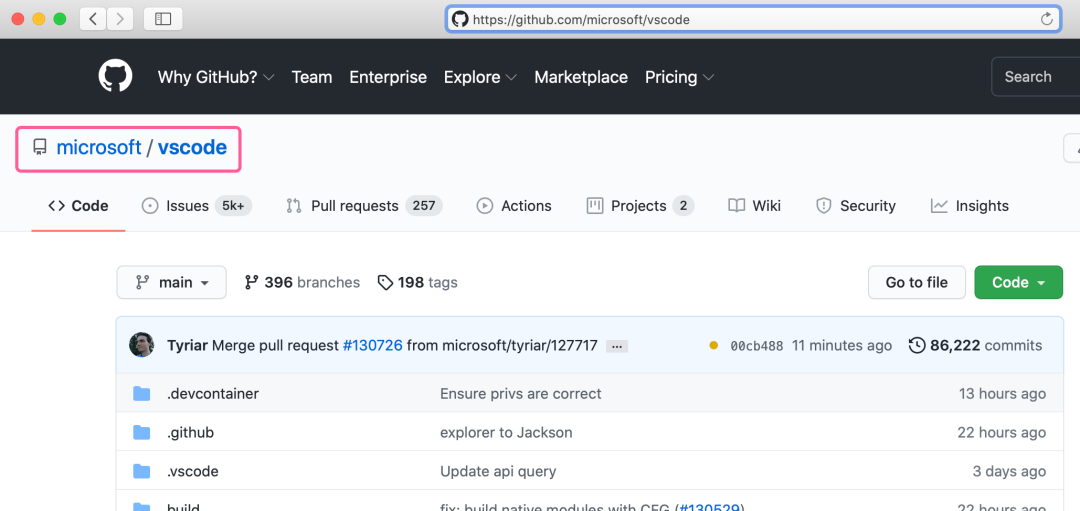The height and width of the screenshot is (511, 1080).
Task: Click the Pull requests 257 counter badge
Action: point(424,206)
